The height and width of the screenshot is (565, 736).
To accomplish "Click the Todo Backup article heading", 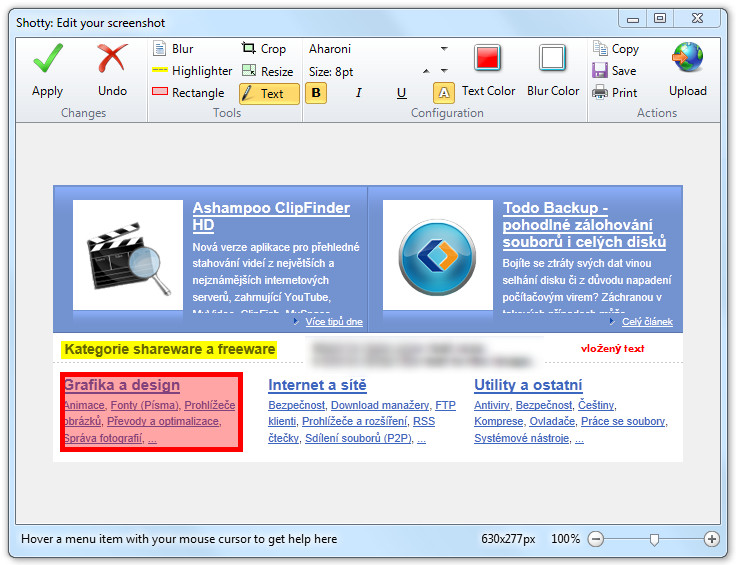I will click(x=584, y=224).
